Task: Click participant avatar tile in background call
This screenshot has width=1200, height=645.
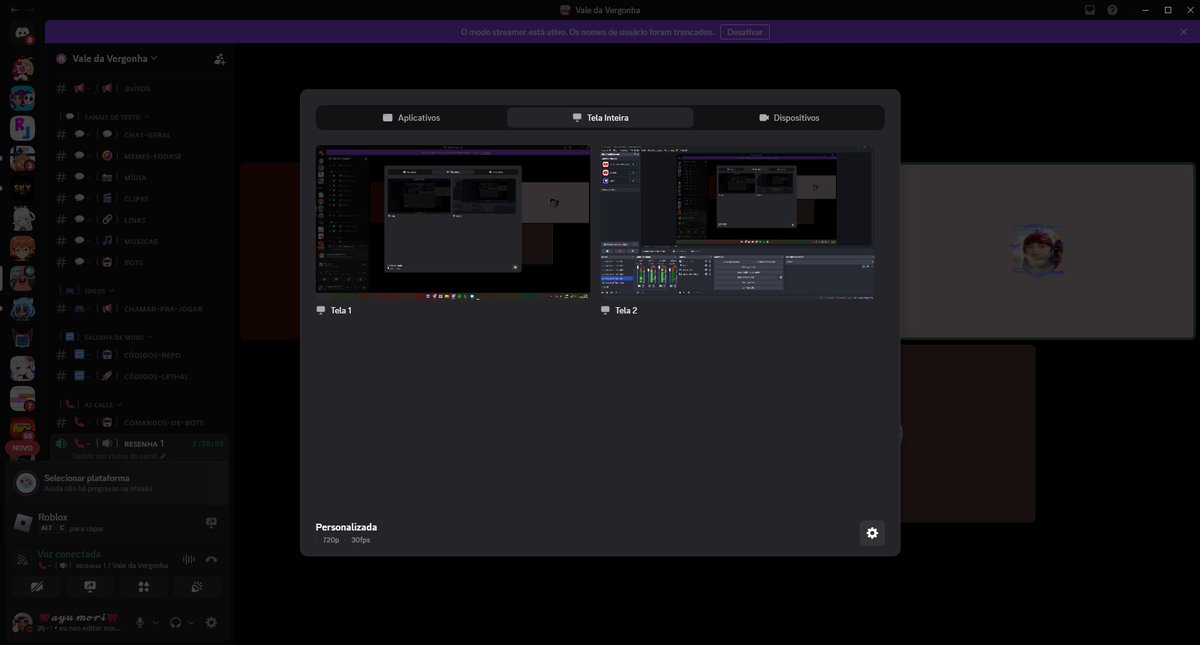Action: point(1038,250)
